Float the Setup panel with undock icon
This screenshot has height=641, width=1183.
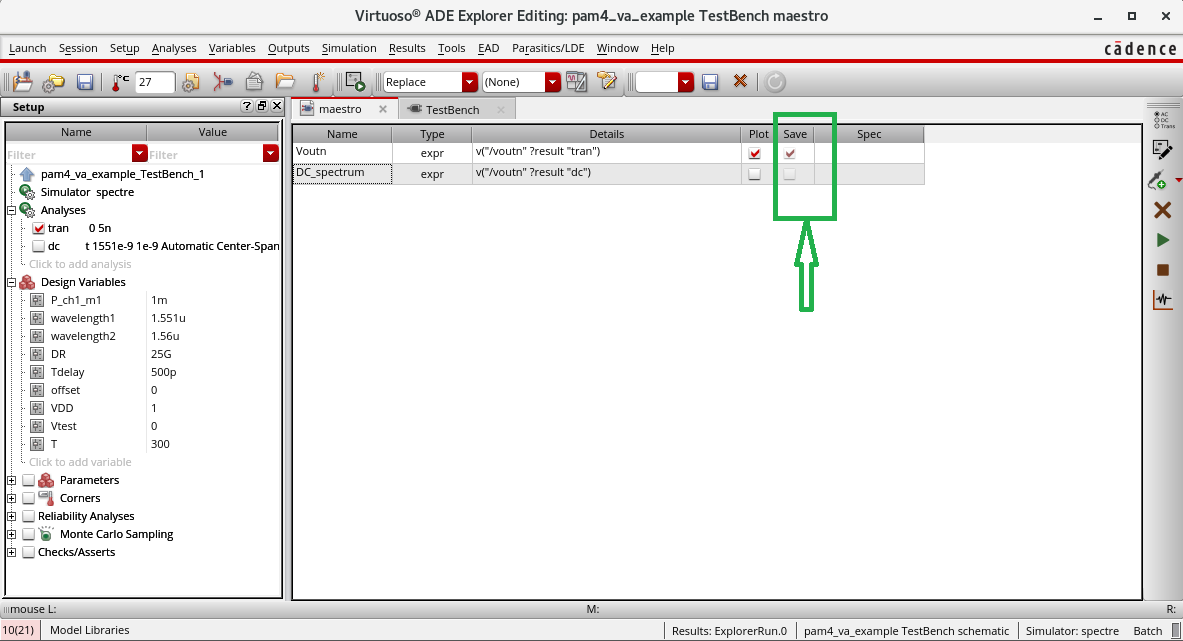tap(262, 106)
